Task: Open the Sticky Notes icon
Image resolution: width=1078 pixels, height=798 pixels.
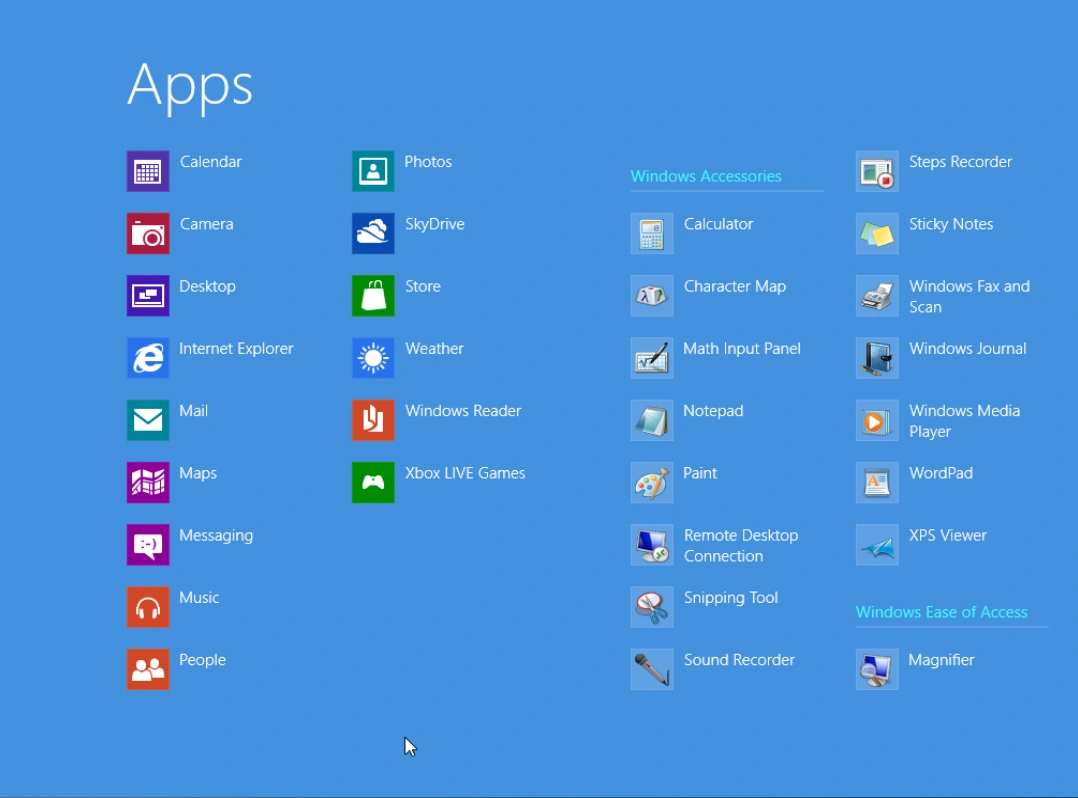Action: pos(877,234)
